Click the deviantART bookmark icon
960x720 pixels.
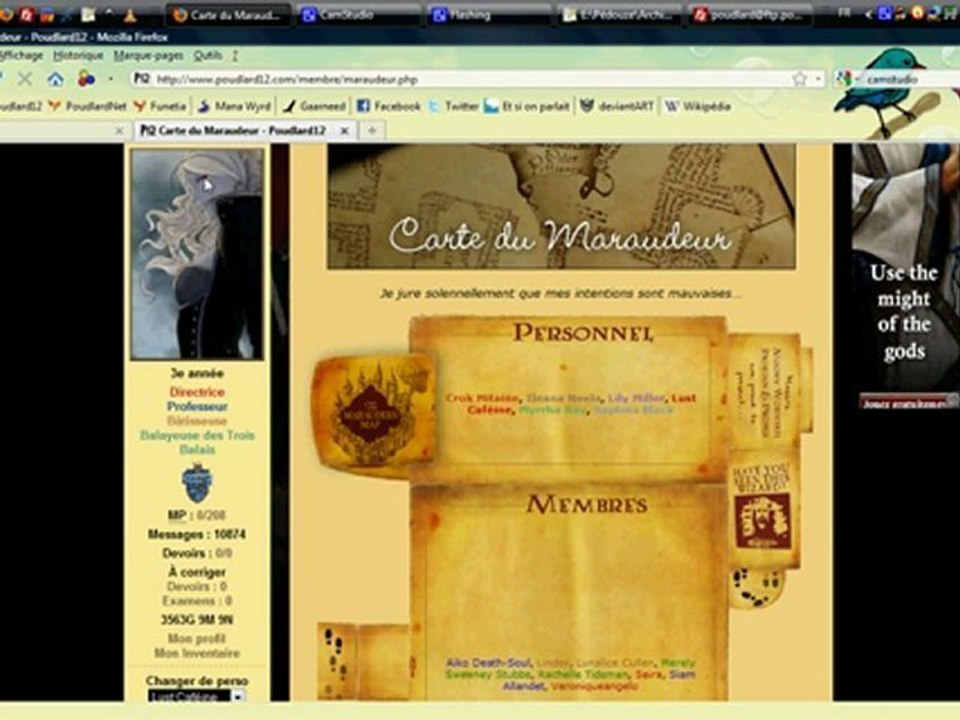587,106
